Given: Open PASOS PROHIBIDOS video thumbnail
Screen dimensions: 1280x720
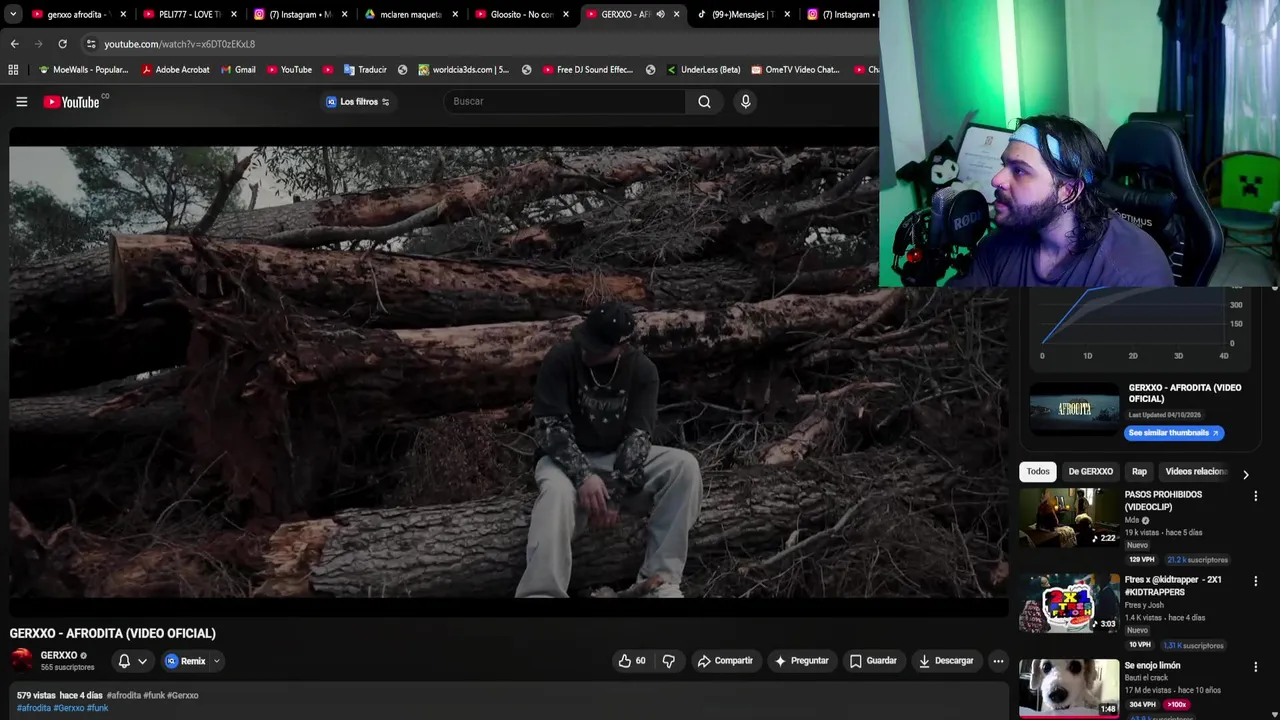Looking at the screenshot, I should tap(1069, 517).
